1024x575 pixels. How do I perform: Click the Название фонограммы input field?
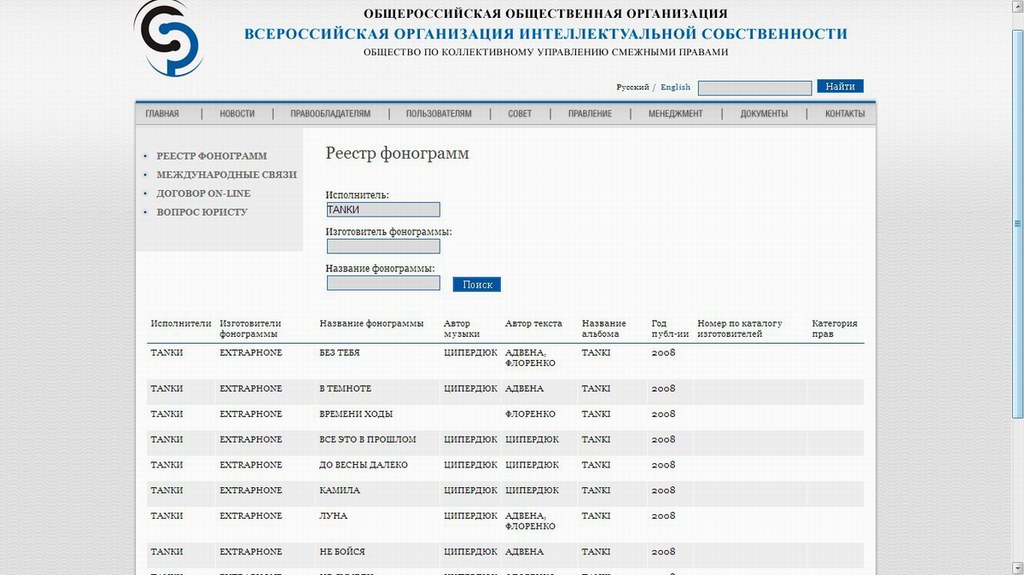pos(383,283)
